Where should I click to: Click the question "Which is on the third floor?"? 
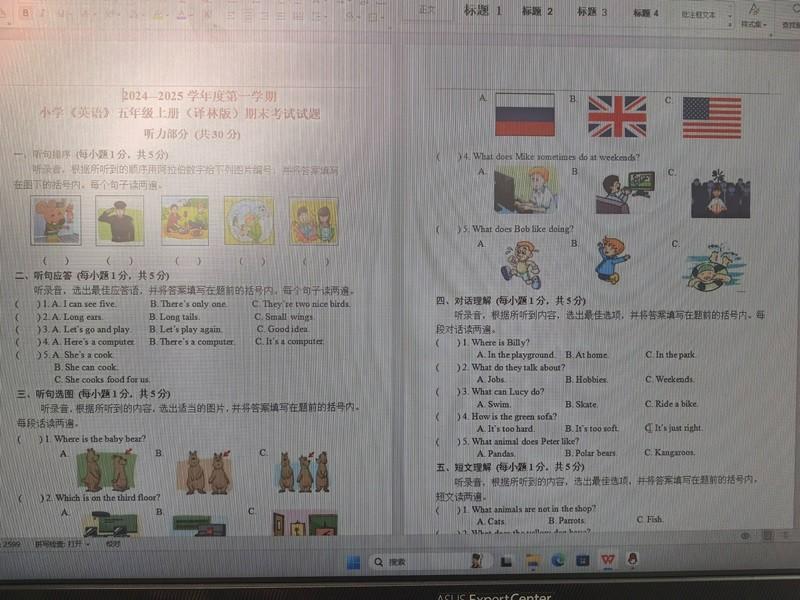(108, 497)
